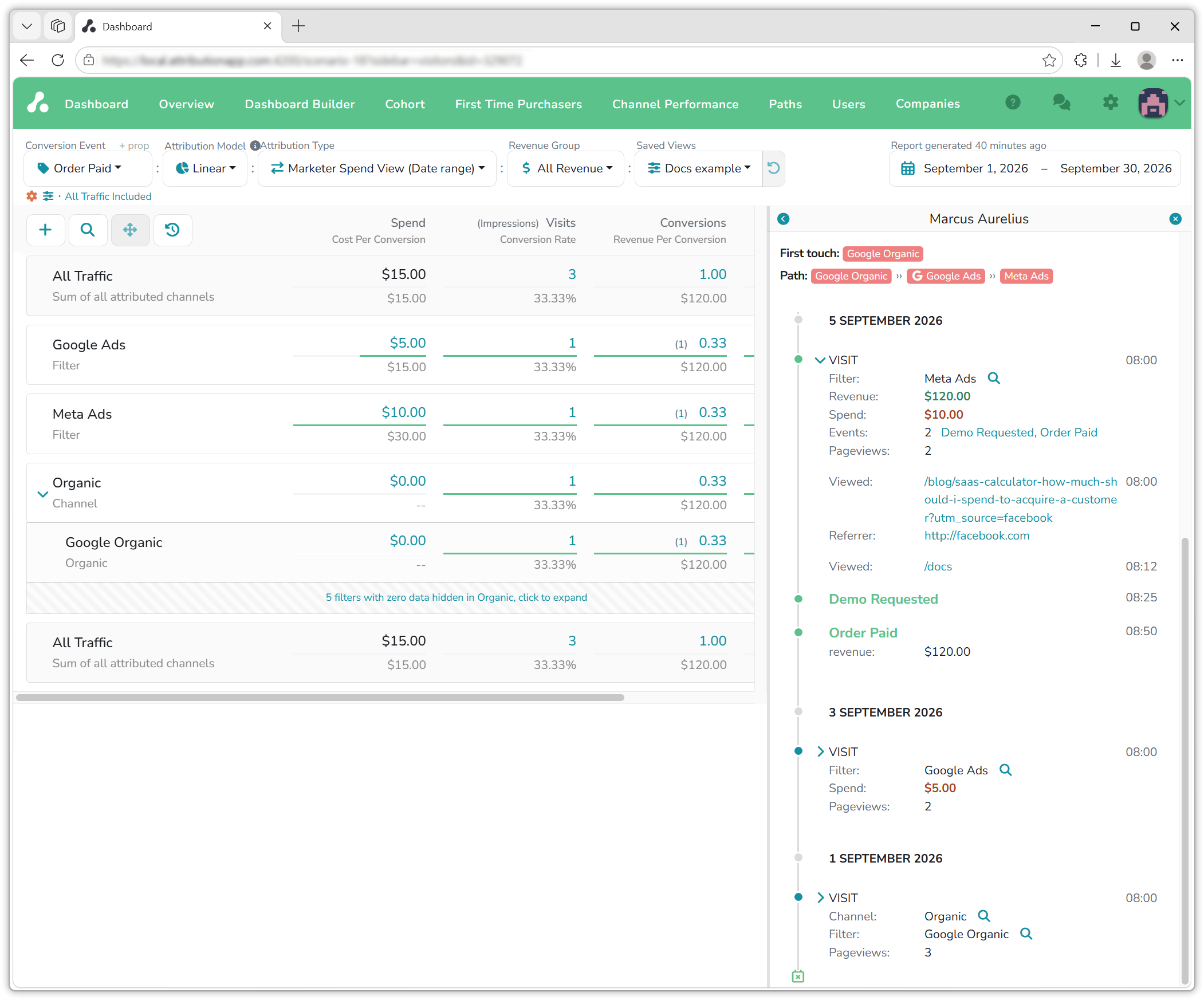Viewport: 1204px width, 1000px height.
Task: Click the user avatar in navbar
Action: 1152,103
